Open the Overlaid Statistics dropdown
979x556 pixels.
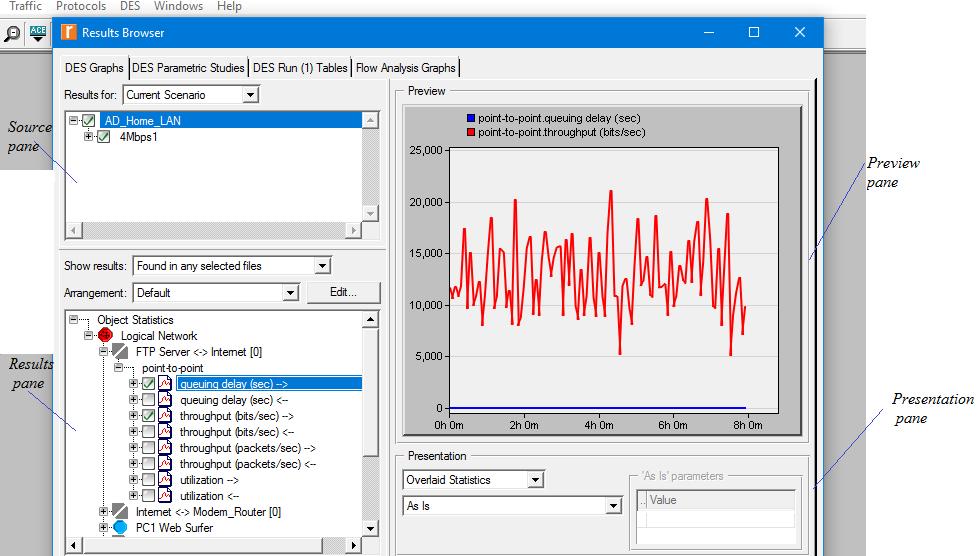click(x=535, y=480)
